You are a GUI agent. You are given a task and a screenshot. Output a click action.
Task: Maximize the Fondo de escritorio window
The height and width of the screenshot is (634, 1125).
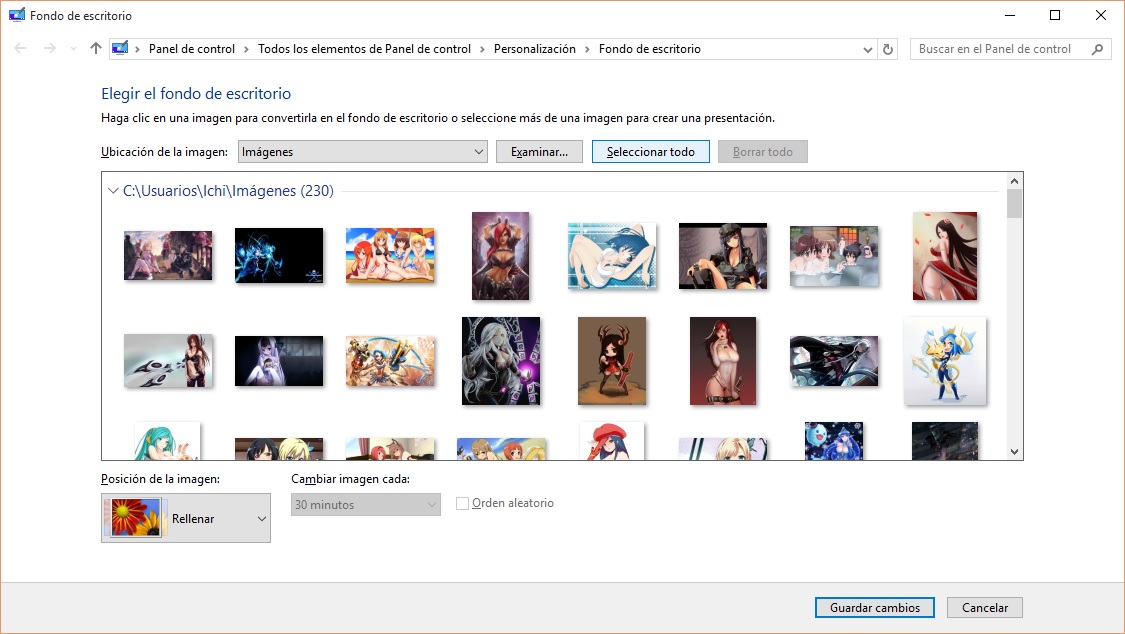(1055, 15)
